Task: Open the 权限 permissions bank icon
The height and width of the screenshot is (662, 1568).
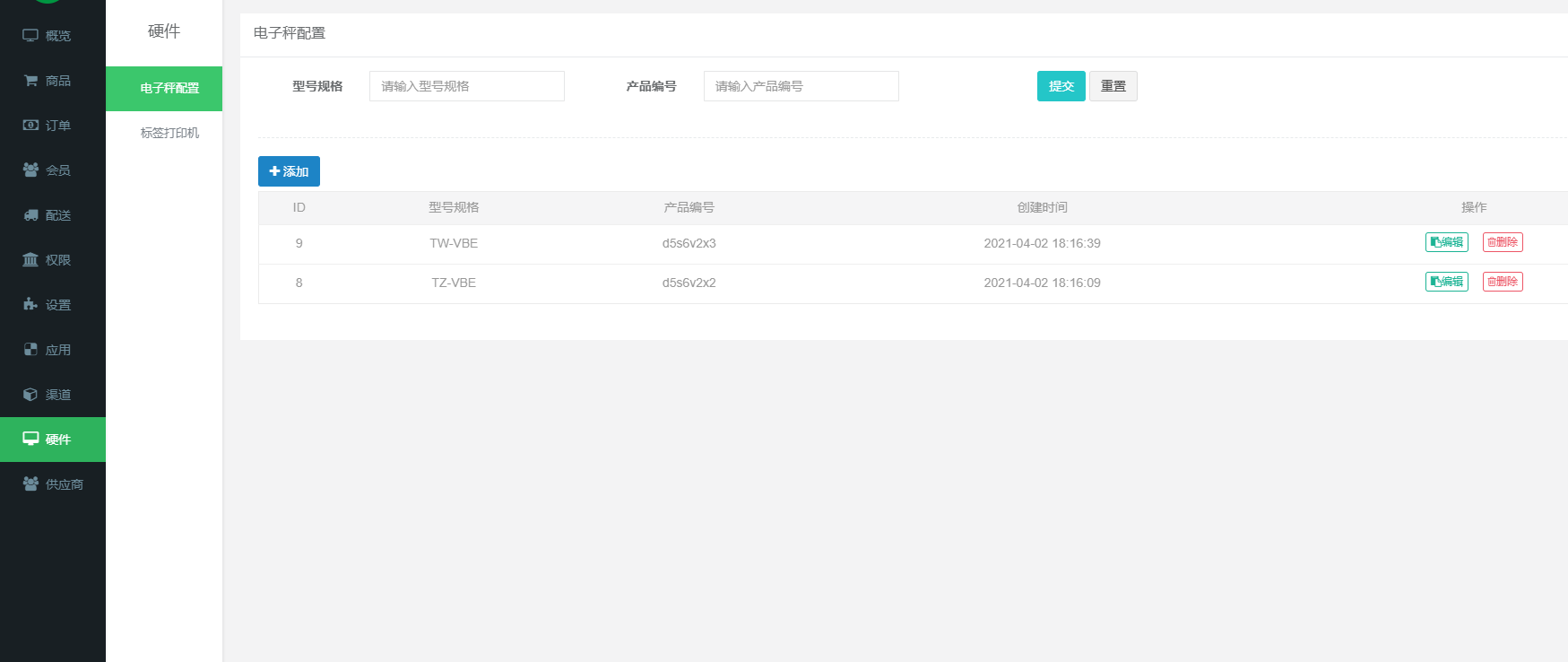Action: click(x=30, y=260)
